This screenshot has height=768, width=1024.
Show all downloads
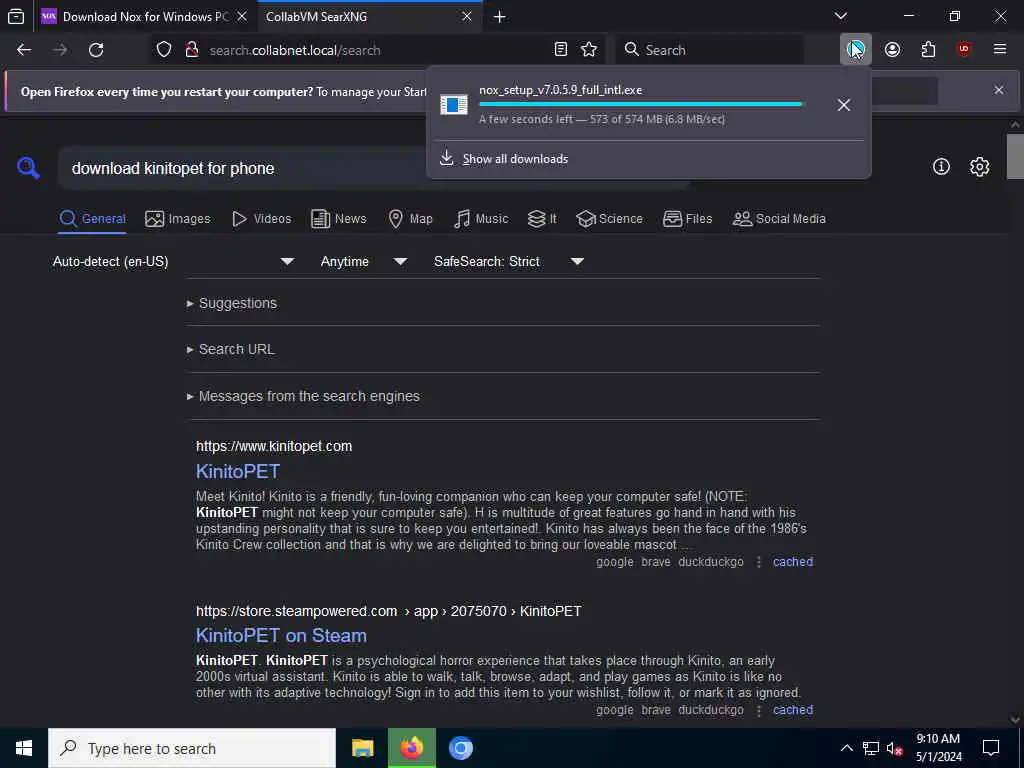(x=515, y=159)
